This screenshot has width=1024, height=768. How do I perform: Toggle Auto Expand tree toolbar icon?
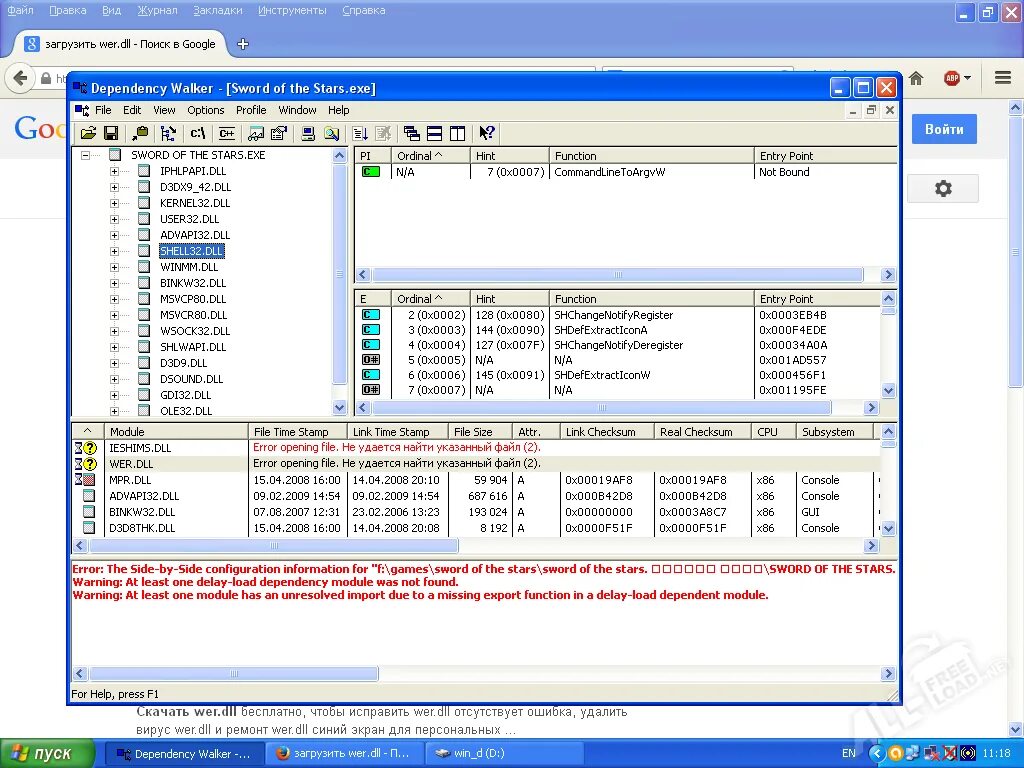pos(168,134)
